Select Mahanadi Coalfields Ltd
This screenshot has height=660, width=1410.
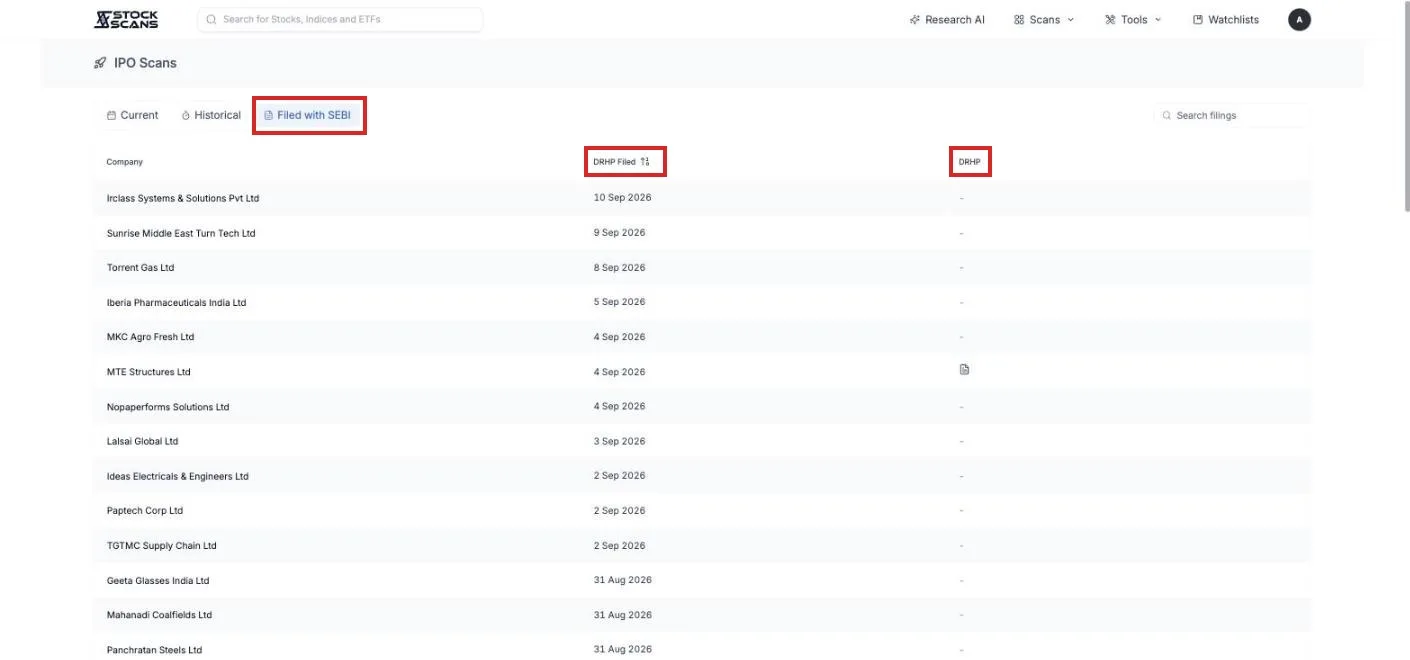click(159, 615)
